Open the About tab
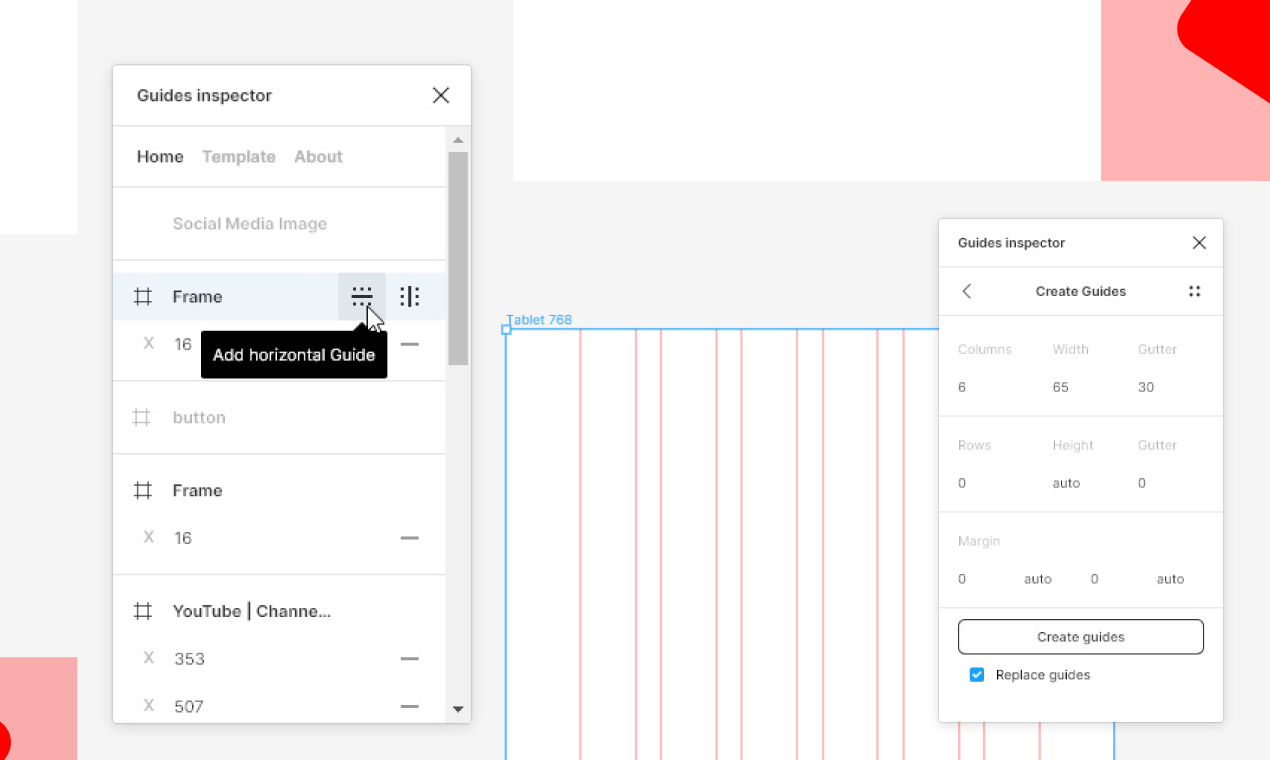The height and width of the screenshot is (760, 1270). pos(318,156)
